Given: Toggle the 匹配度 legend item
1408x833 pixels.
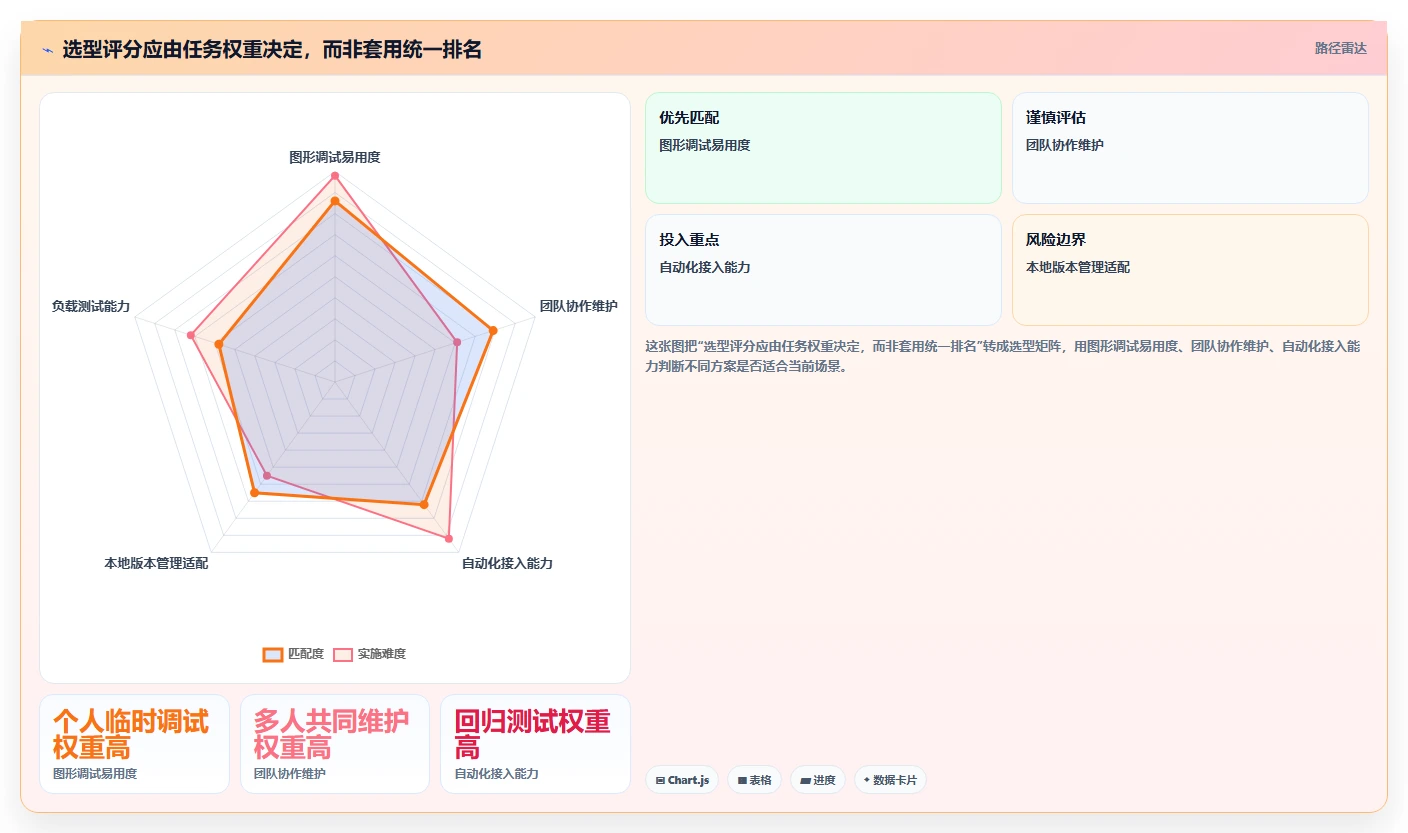Looking at the screenshot, I should (293, 654).
